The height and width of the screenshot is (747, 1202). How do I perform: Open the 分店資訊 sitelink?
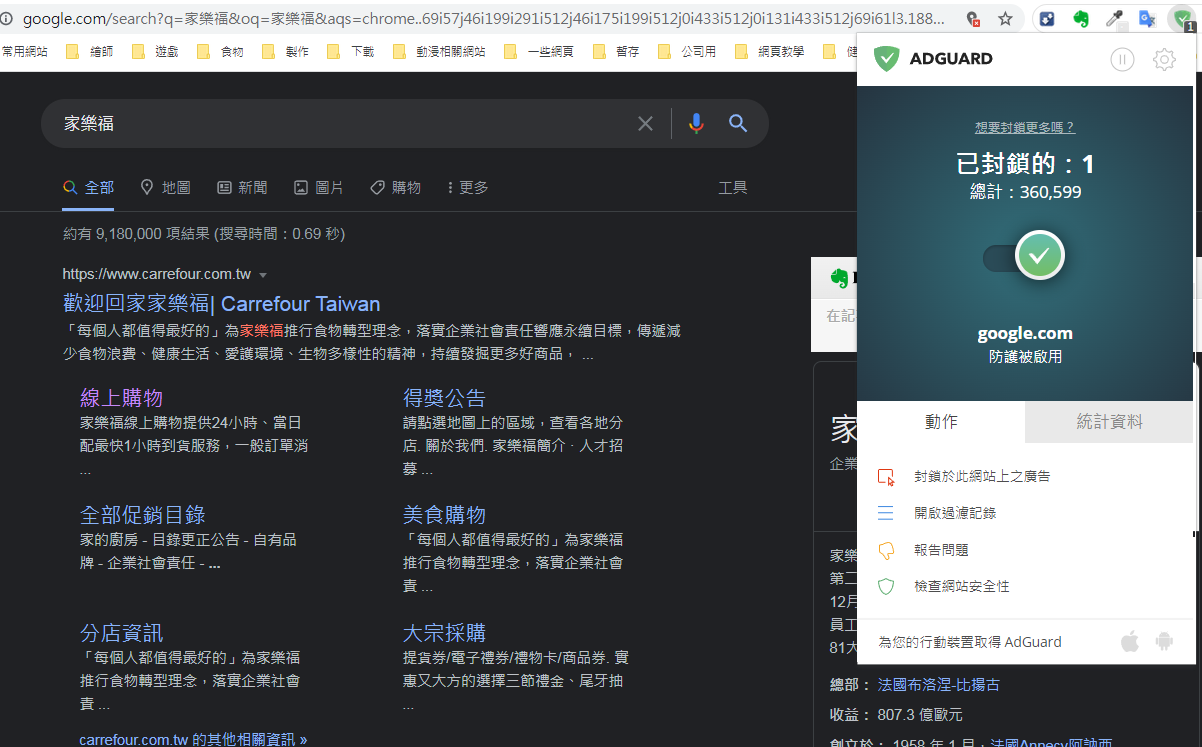tap(121, 633)
